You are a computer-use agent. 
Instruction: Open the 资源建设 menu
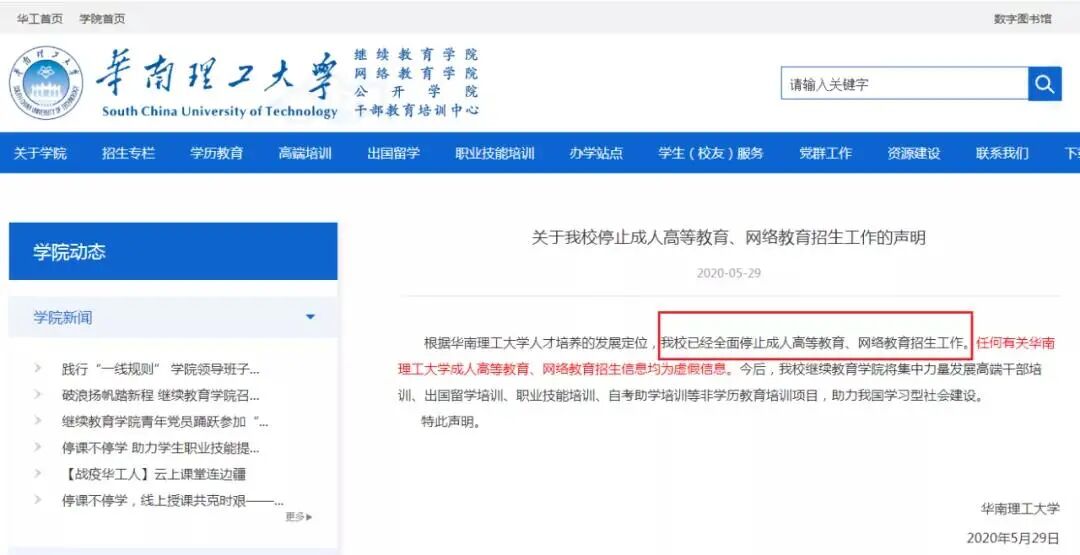[x=913, y=153]
